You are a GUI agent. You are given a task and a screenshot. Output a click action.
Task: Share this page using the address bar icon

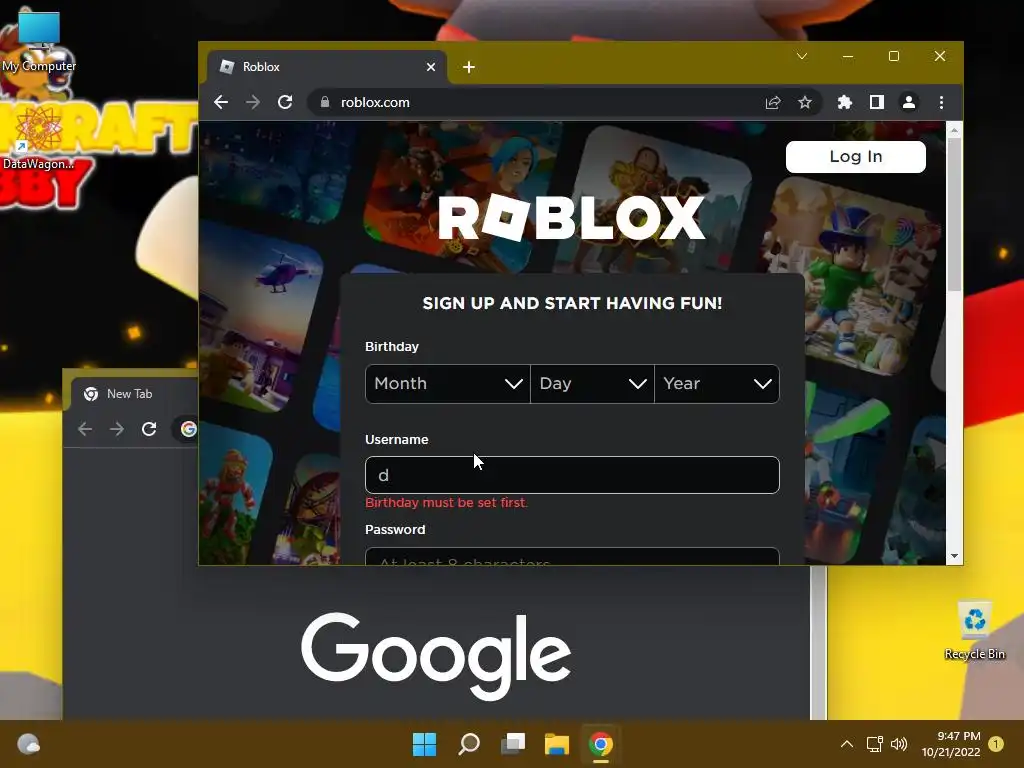773,103
